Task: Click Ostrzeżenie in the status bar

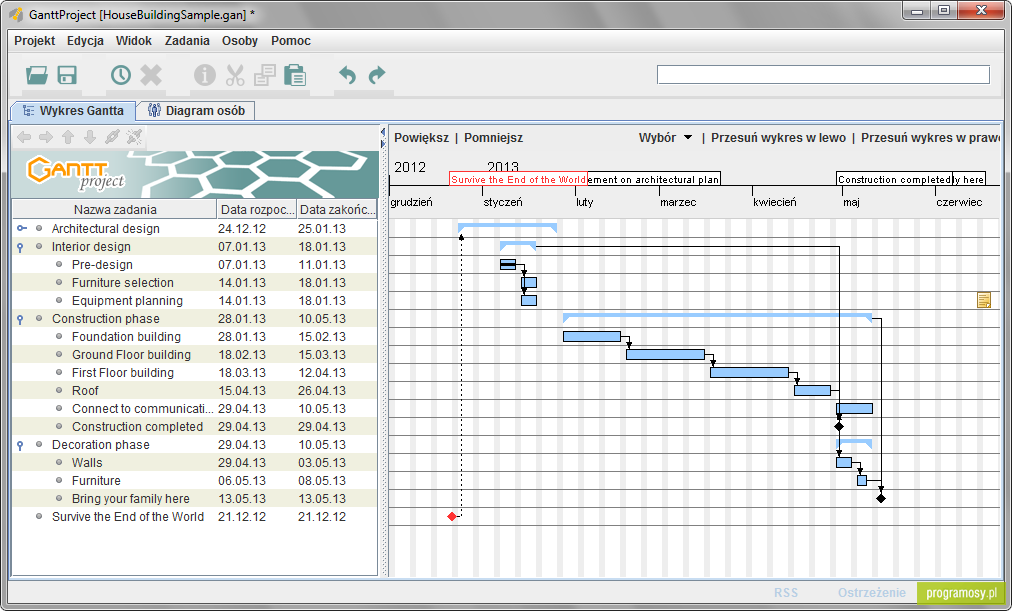Action: [x=872, y=592]
